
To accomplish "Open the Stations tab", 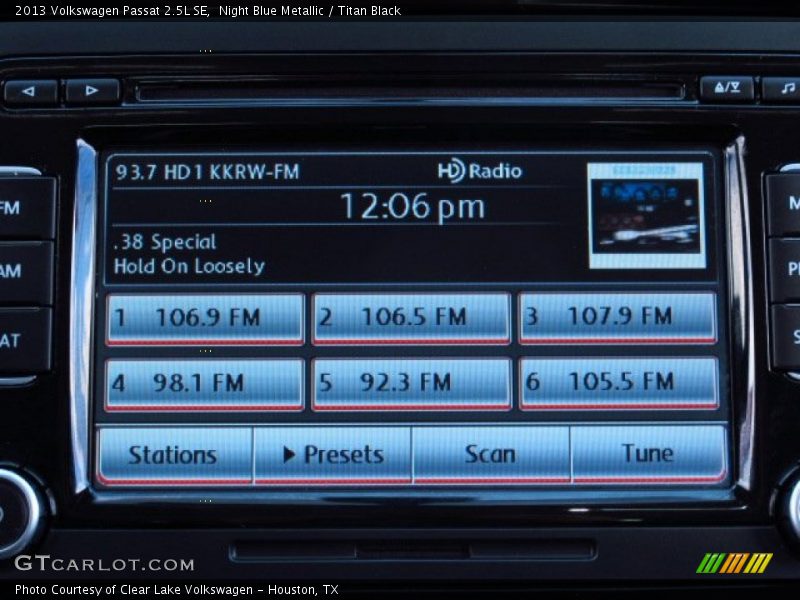I will (174, 456).
